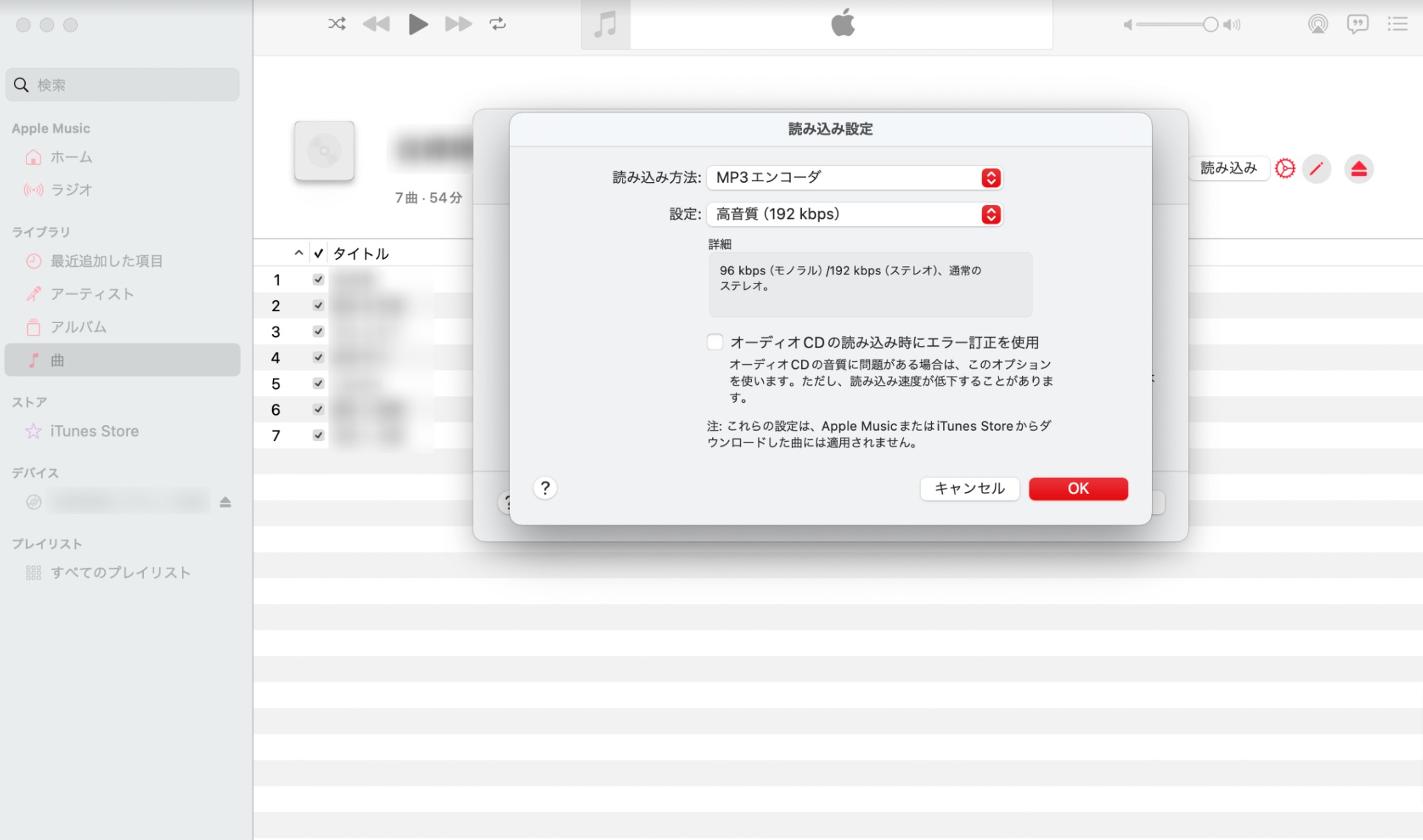Focus the 検索 search field
The height and width of the screenshot is (840, 1423).
(122, 85)
